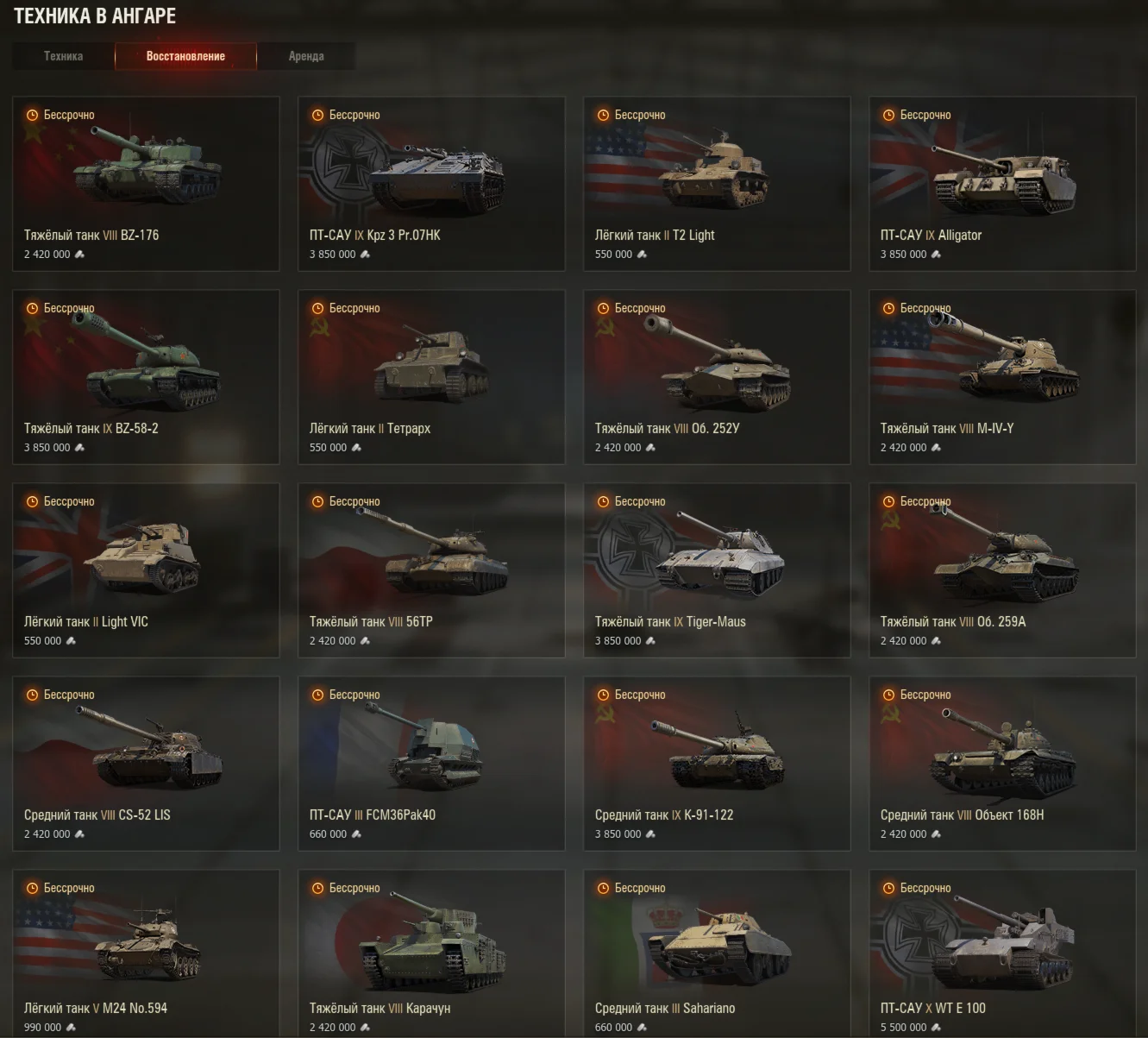The image size is (1148, 1038).
Task: Open the Аренда tab
Action: 306,56
